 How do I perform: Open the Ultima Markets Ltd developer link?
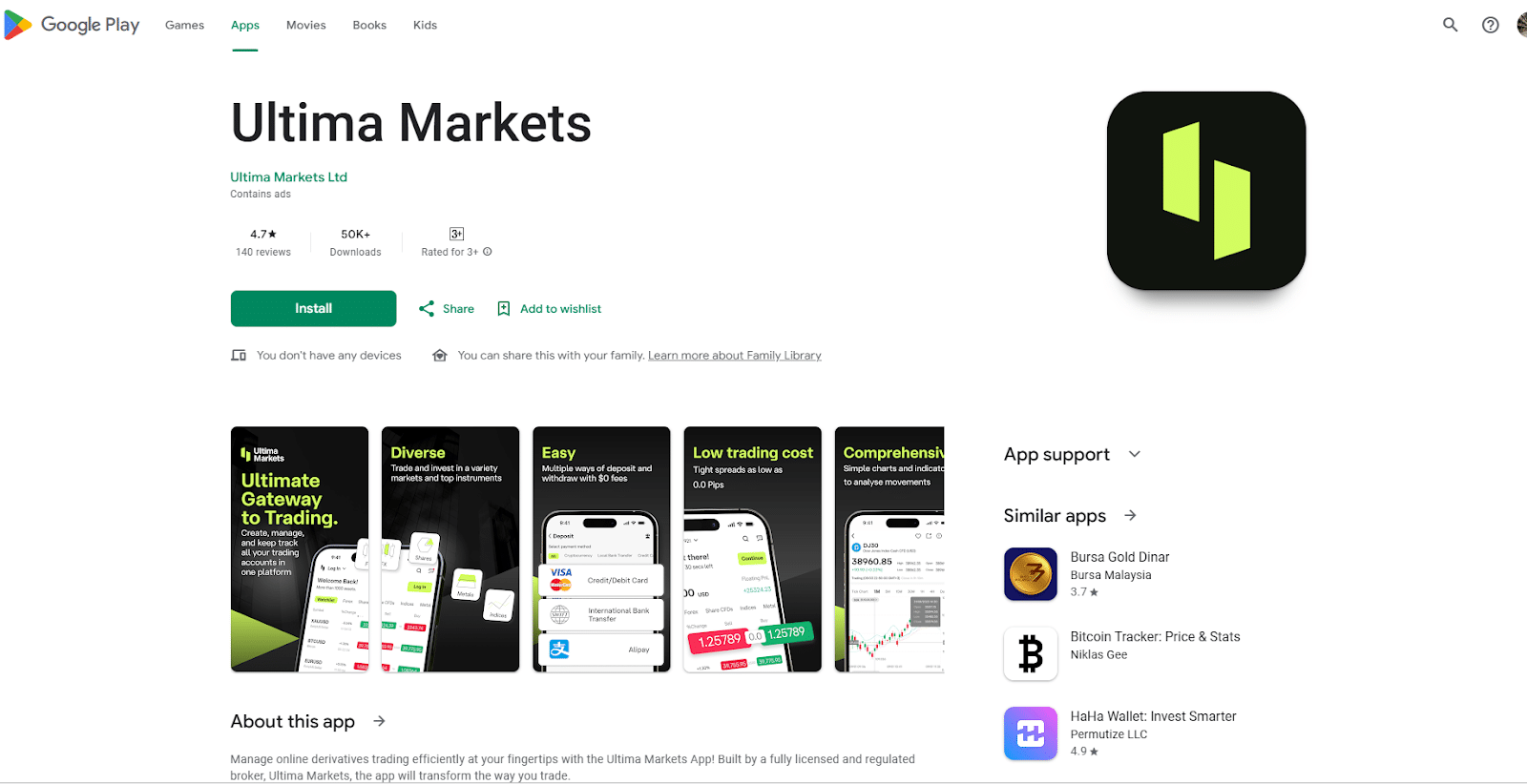point(288,177)
